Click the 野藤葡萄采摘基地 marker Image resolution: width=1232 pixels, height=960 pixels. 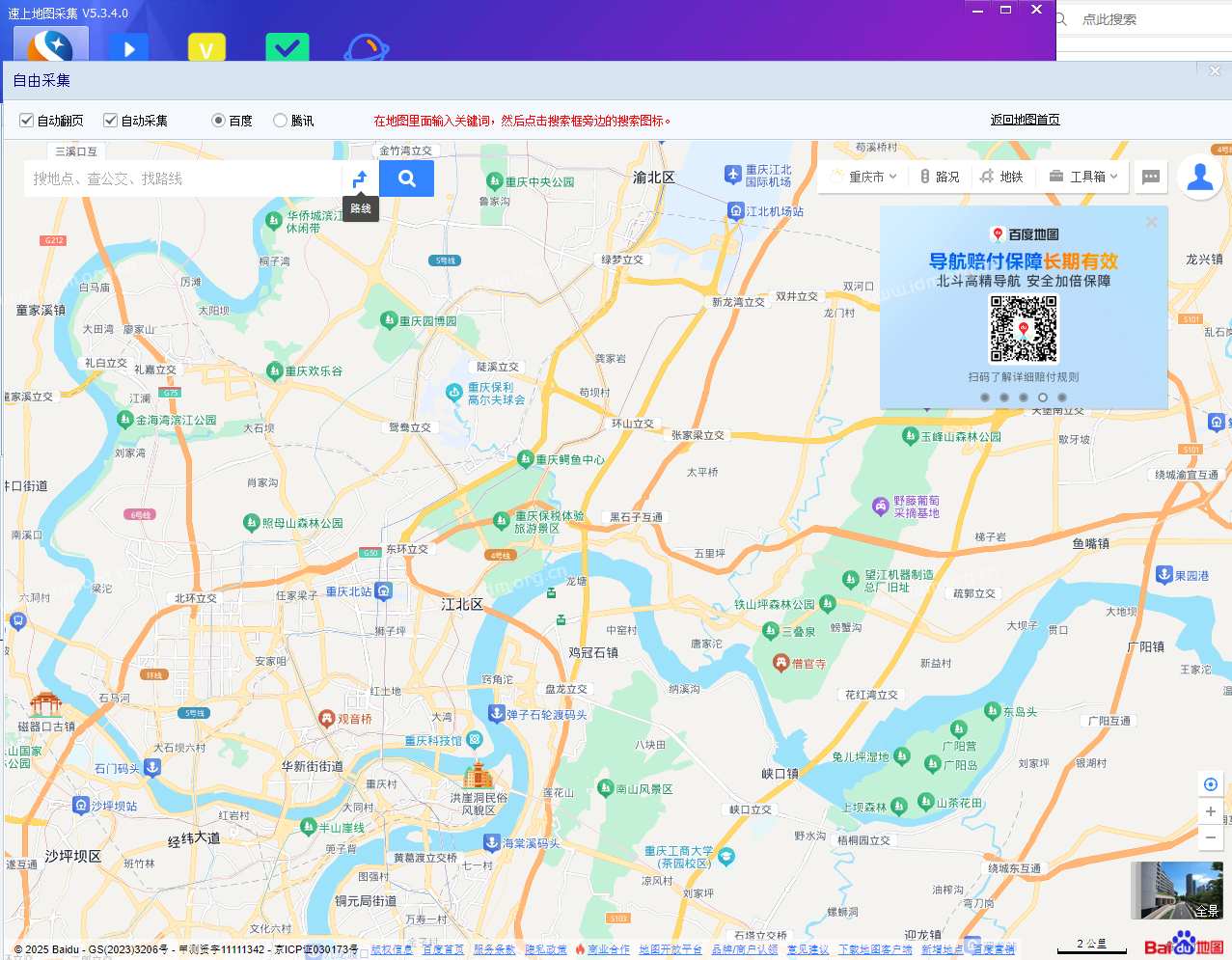(x=880, y=506)
